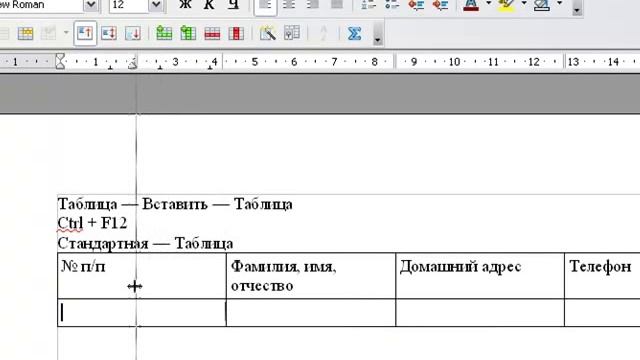640x360 pixels.
Task: Click the 'Фамилия, имя, отчество' header cell
Action: 311,276
